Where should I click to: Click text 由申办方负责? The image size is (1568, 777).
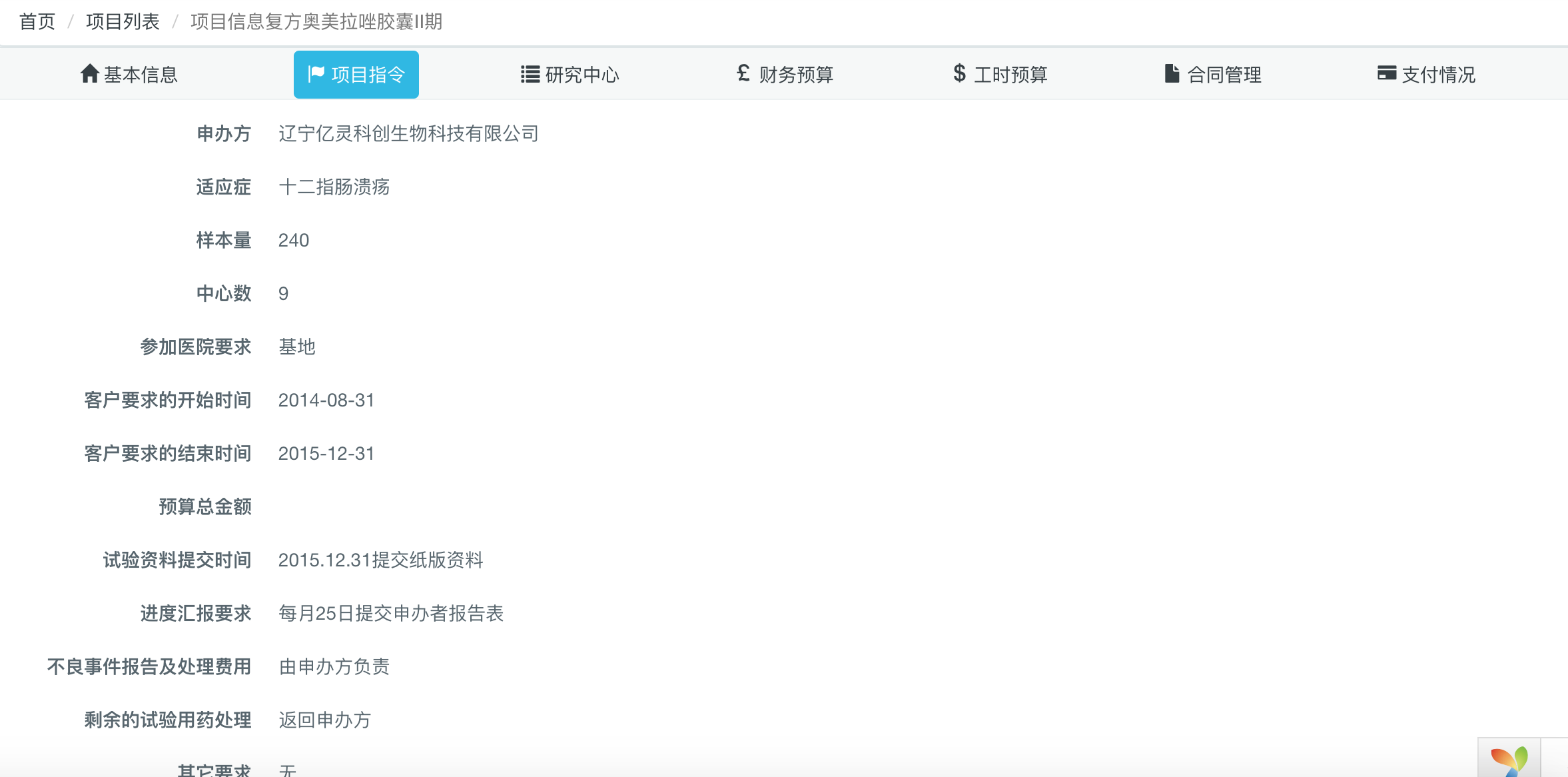pos(334,666)
